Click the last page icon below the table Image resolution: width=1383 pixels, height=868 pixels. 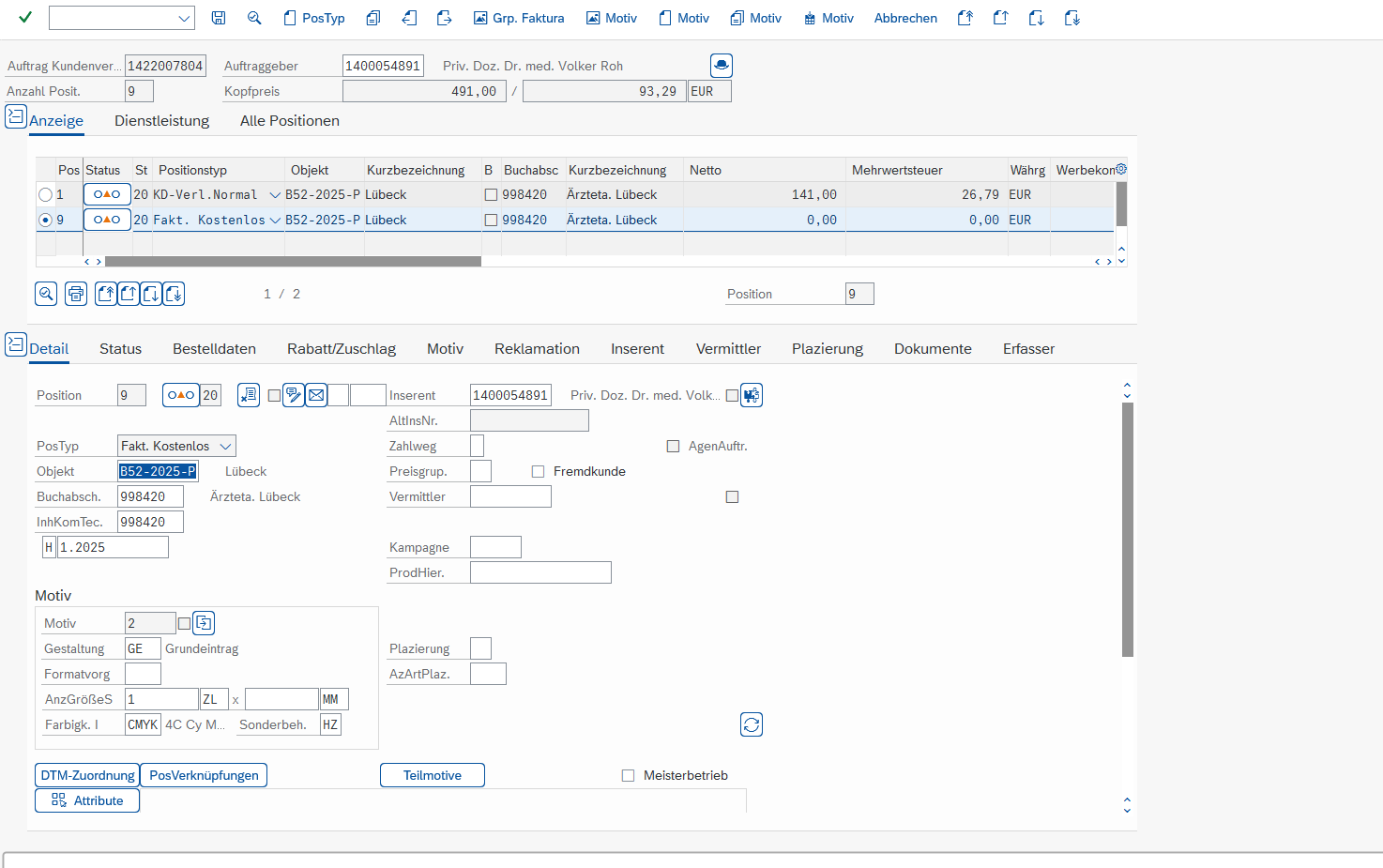(x=174, y=294)
